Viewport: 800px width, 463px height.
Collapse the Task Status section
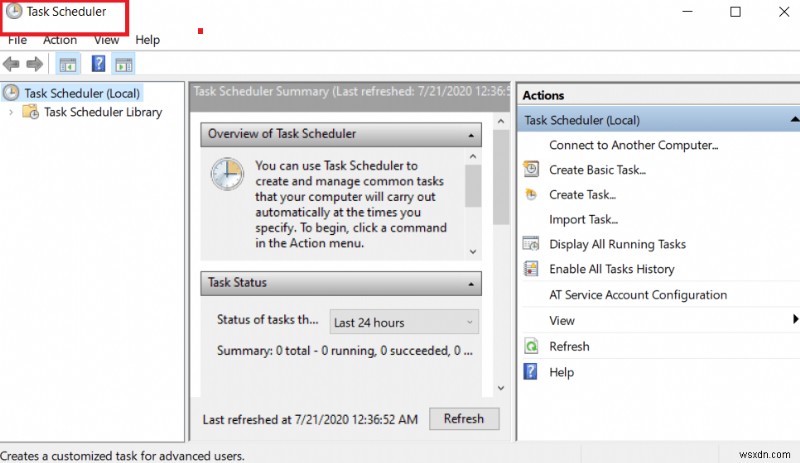(x=471, y=284)
